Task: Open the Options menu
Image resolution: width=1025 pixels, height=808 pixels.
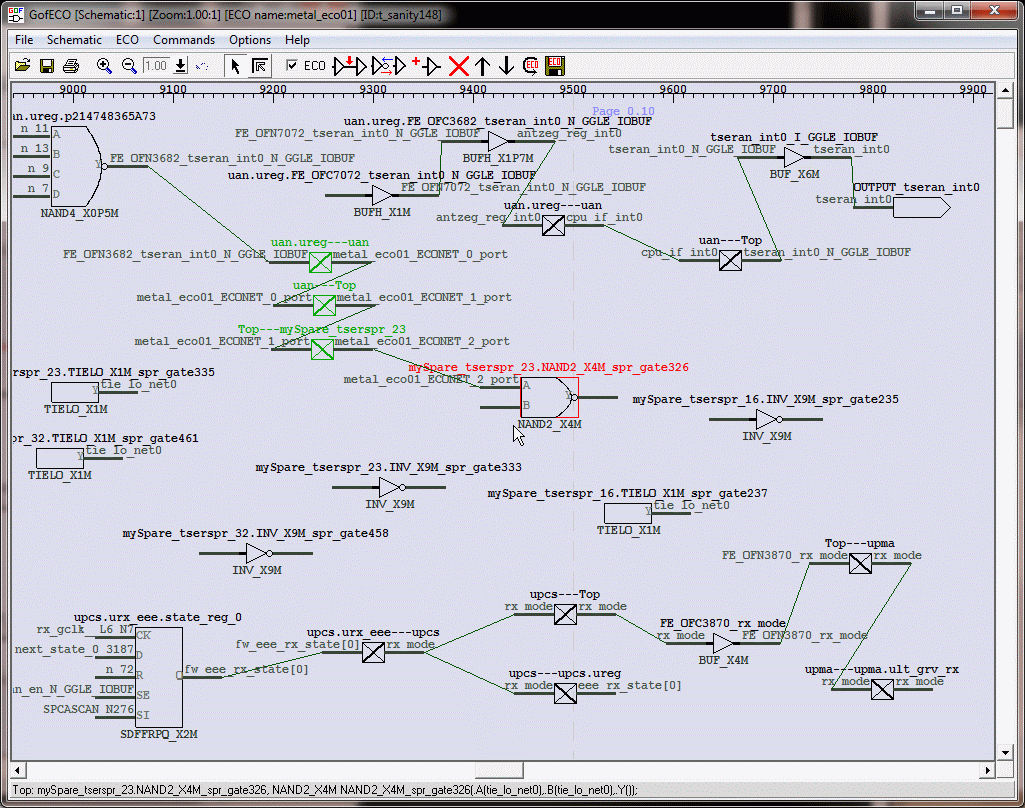Action: point(250,40)
